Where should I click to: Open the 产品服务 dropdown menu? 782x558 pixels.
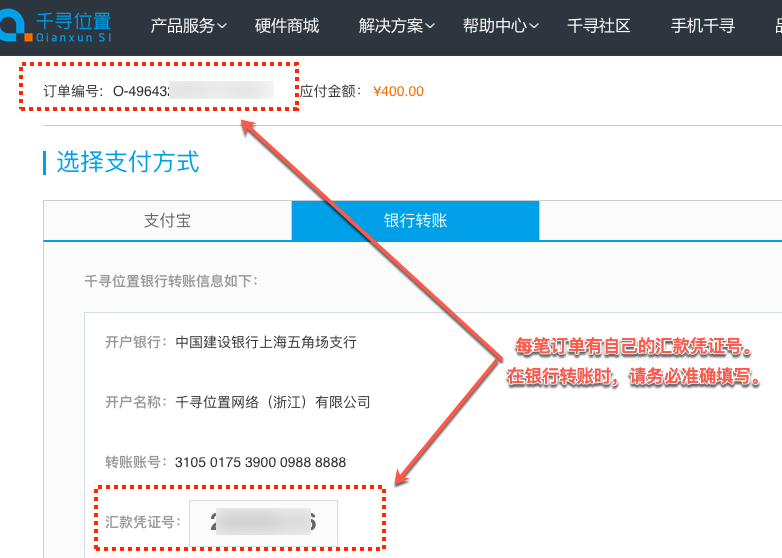pos(189,26)
